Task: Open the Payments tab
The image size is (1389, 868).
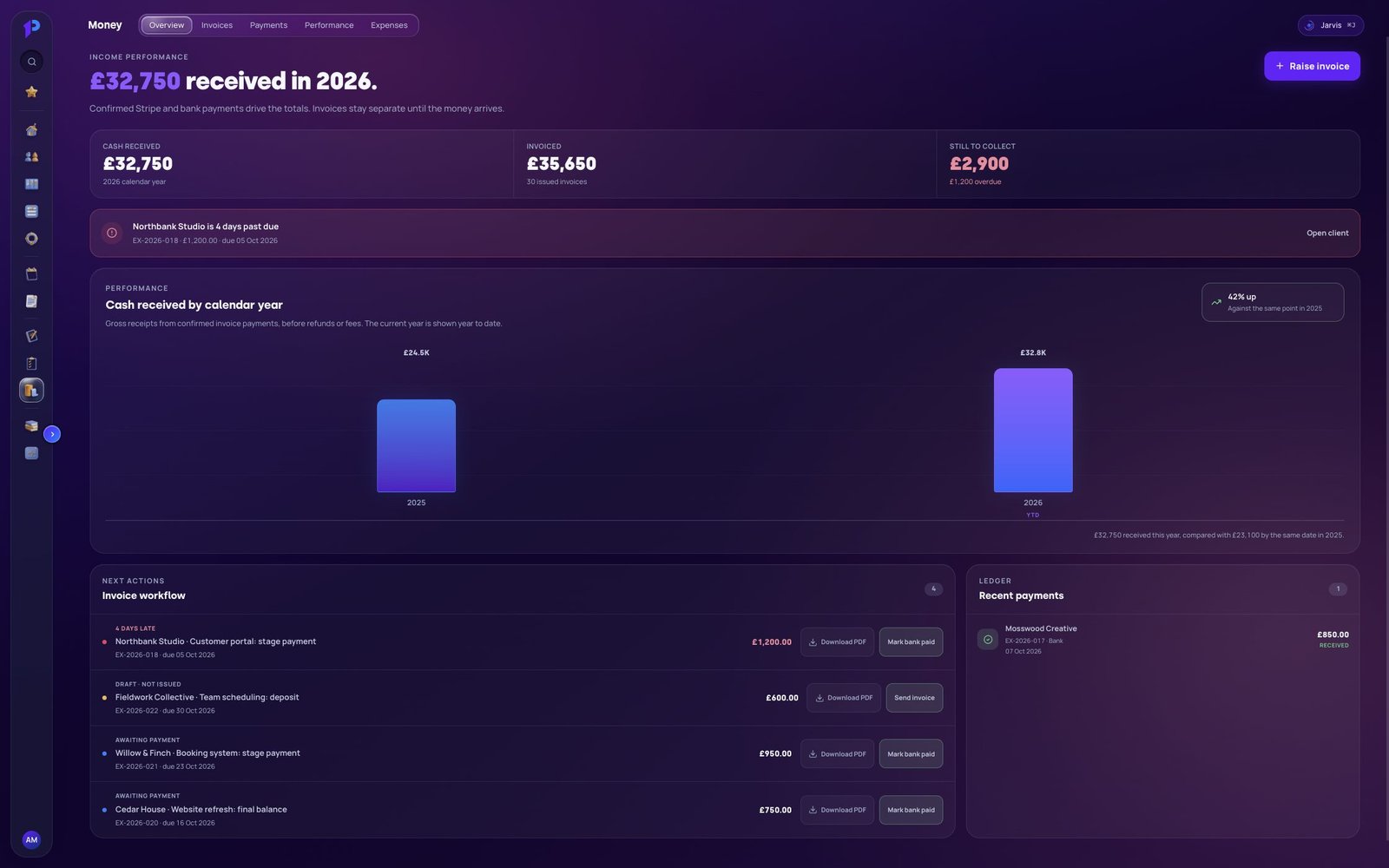Action: pyautogui.click(x=268, y=25)
